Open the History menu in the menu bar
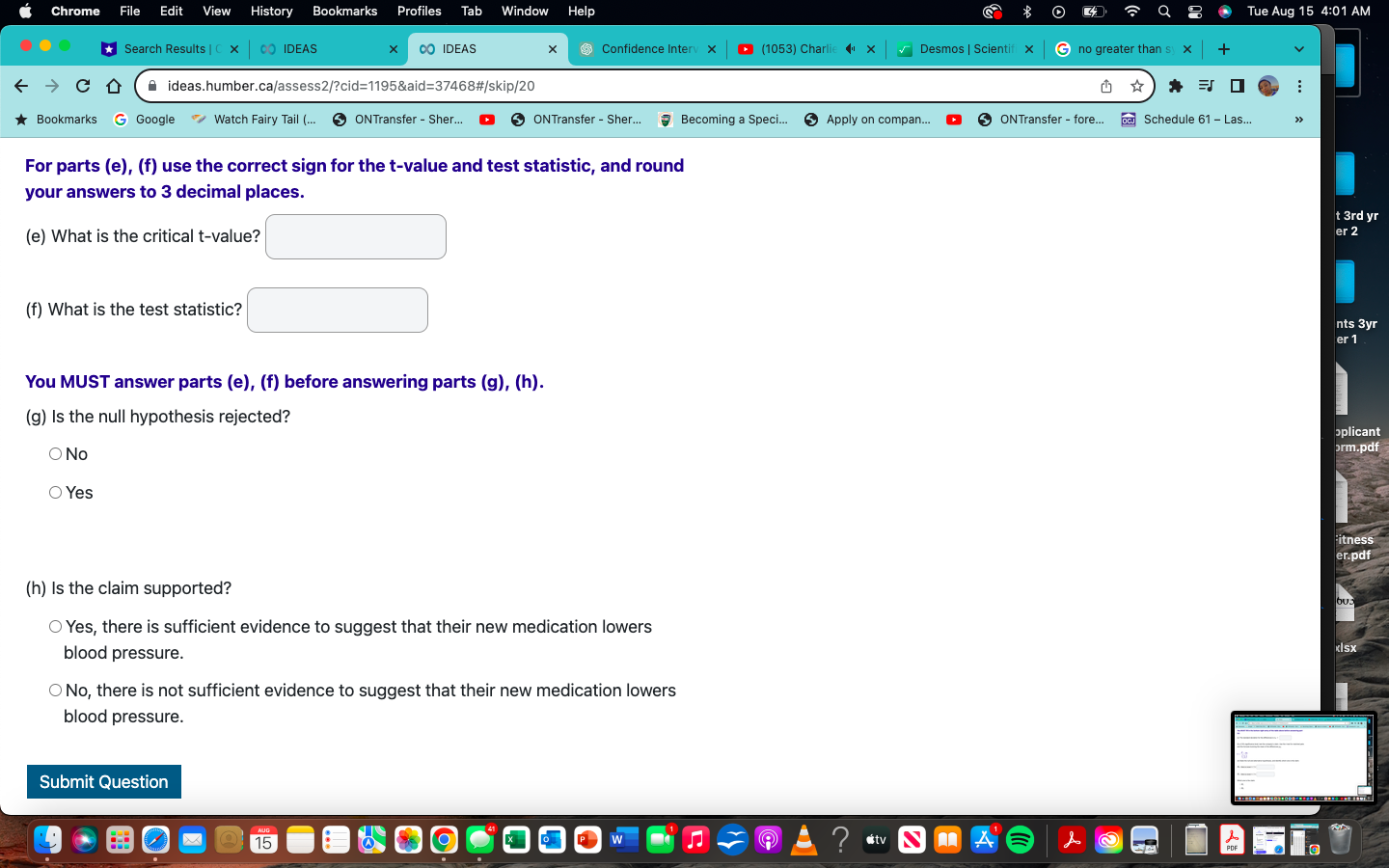 271,11
